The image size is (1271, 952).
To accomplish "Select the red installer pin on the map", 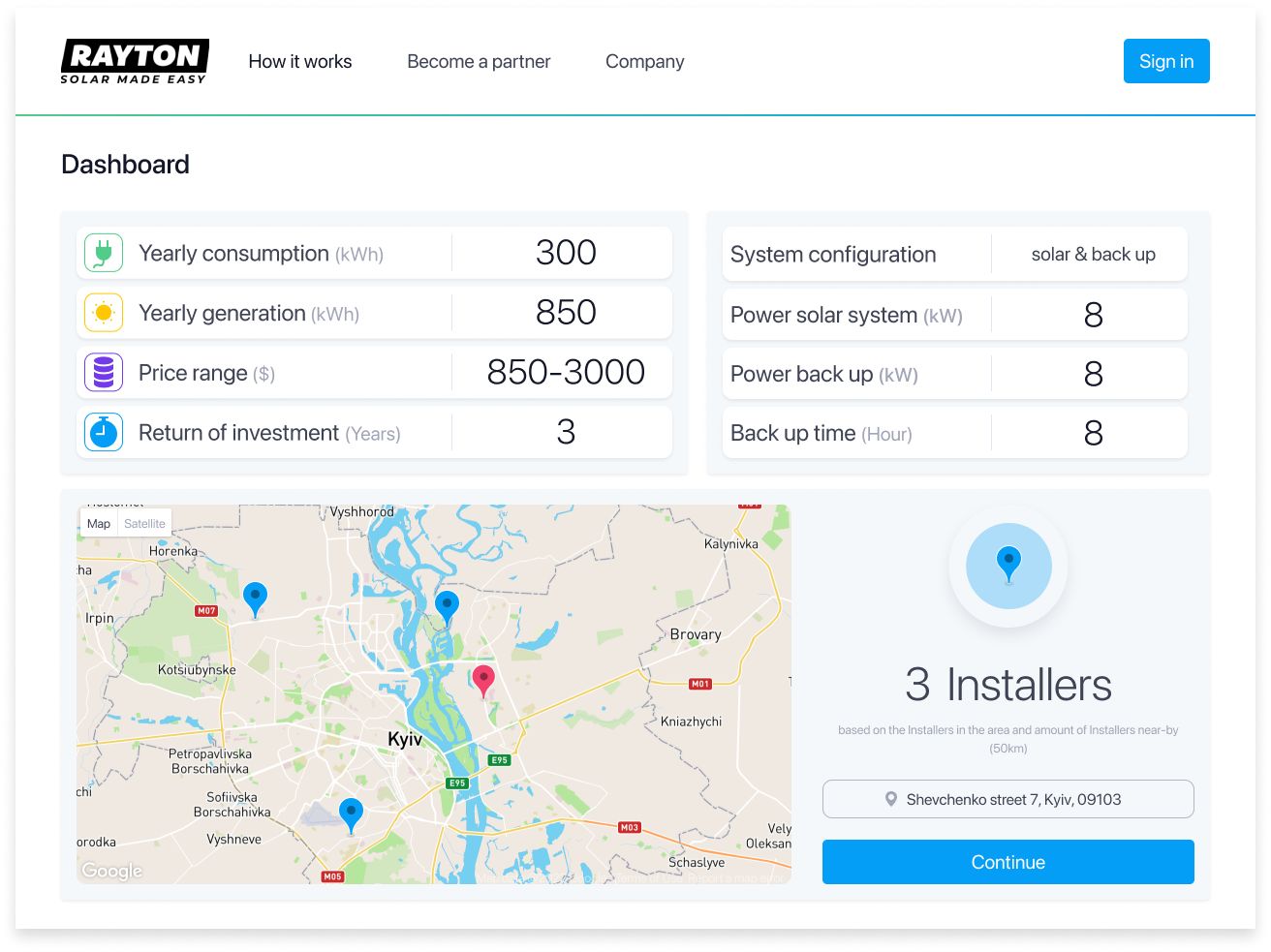I will (483, 681).
